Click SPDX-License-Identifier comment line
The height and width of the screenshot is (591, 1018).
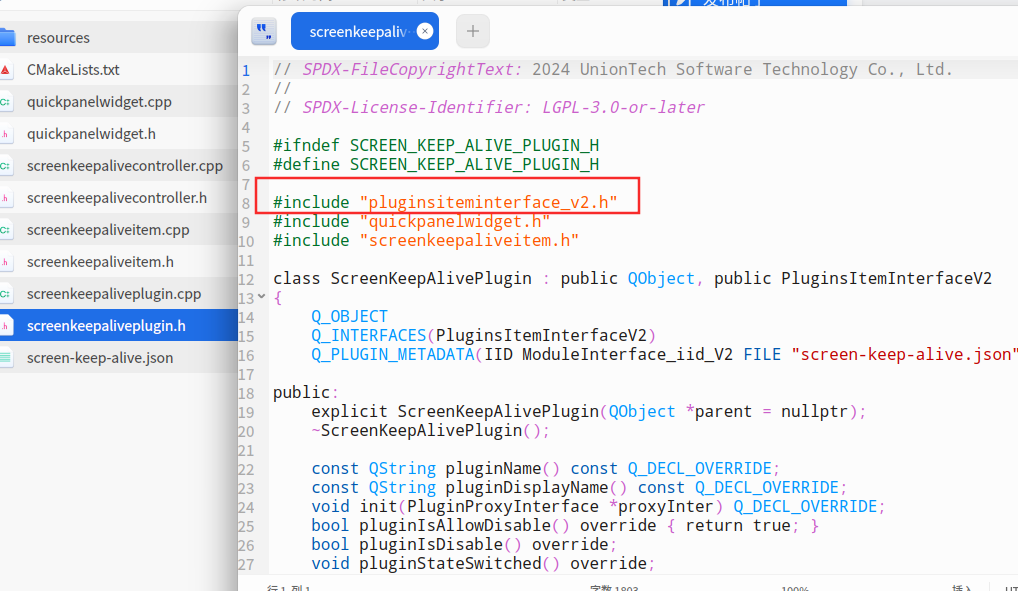[488, 108]
